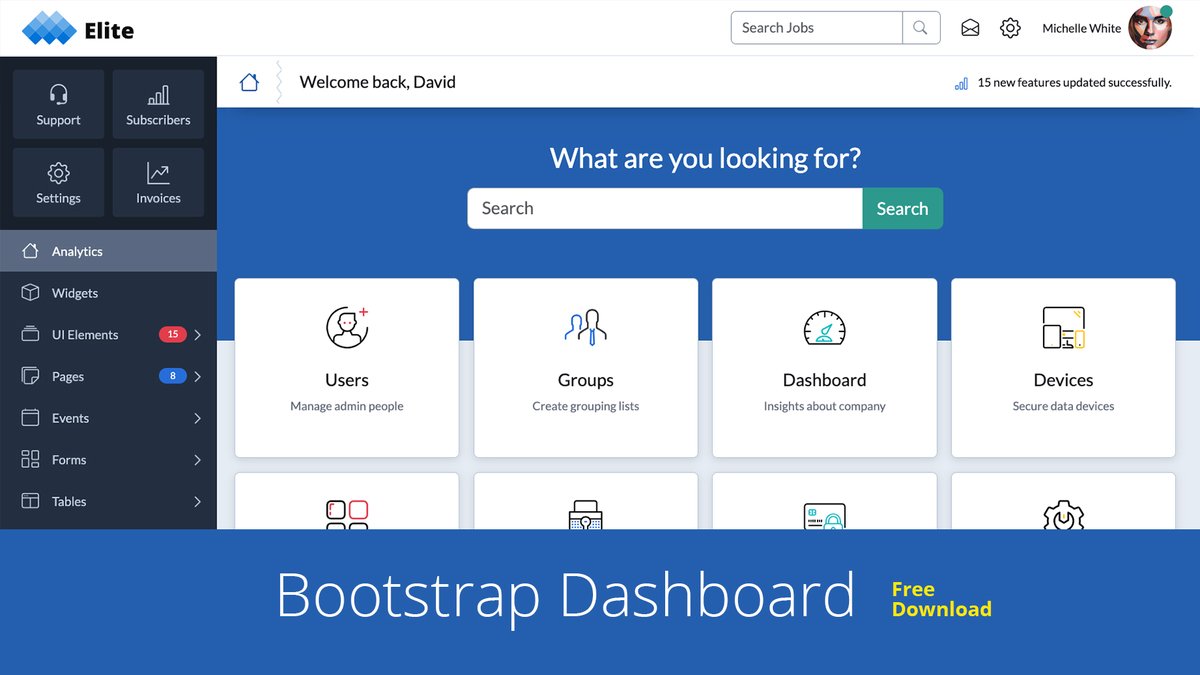Click the Michelle White name label
This screenshot has height=675, width=1200.
tap(1081, 28)
